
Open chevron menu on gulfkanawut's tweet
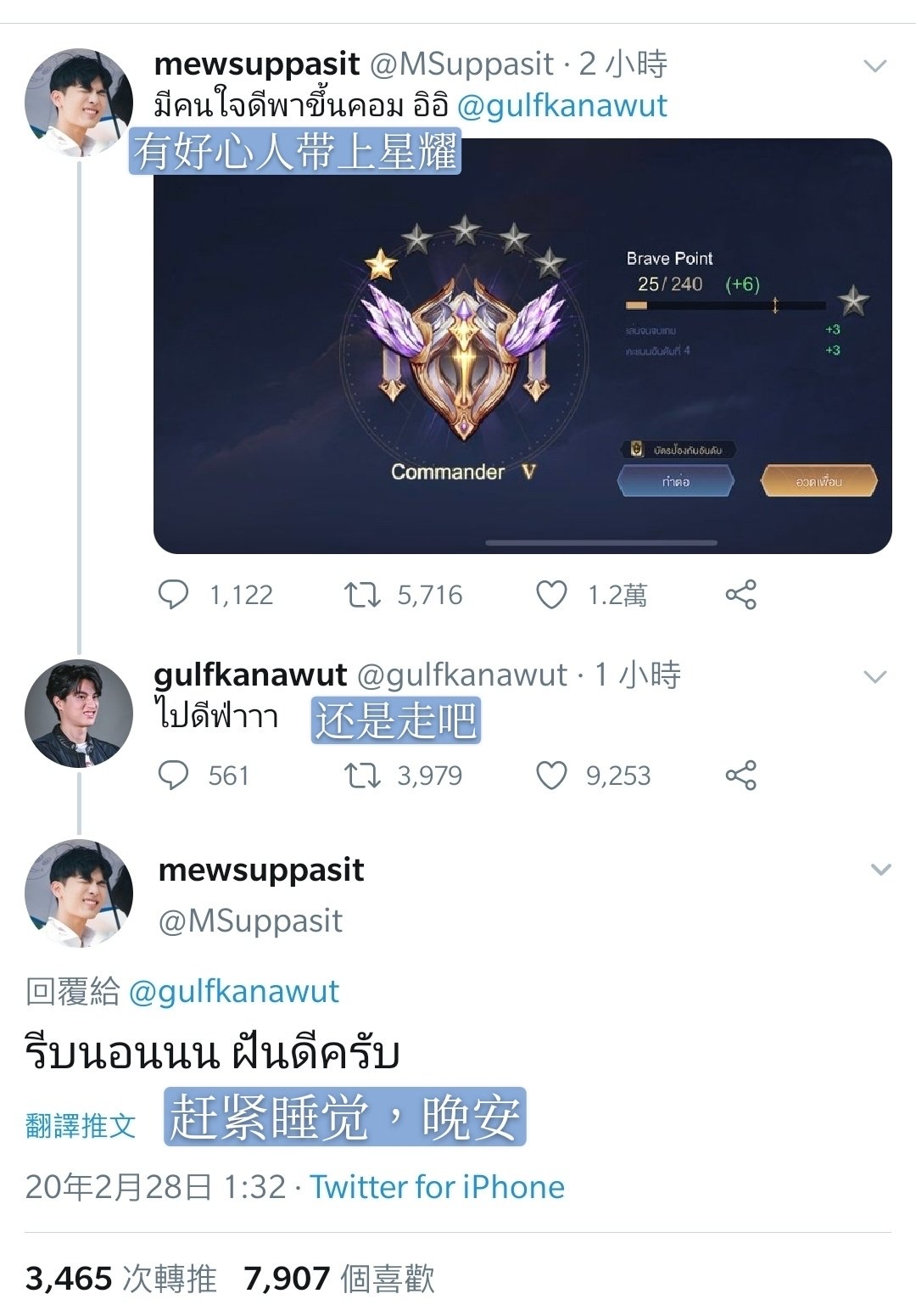tap(874, 676)
